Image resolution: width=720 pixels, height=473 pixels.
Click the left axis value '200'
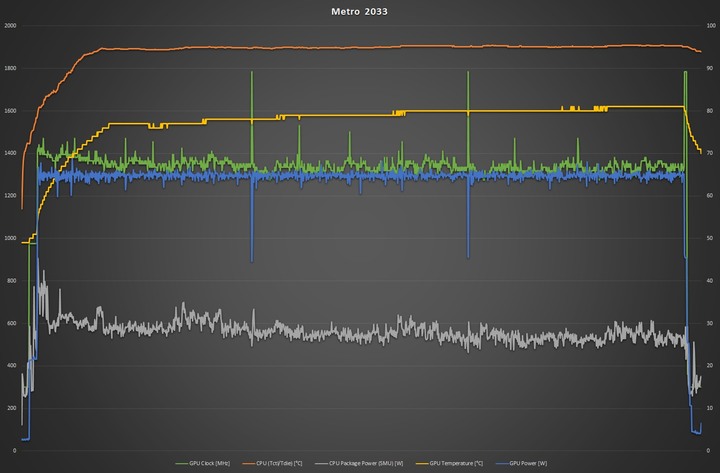pos(11,408)
